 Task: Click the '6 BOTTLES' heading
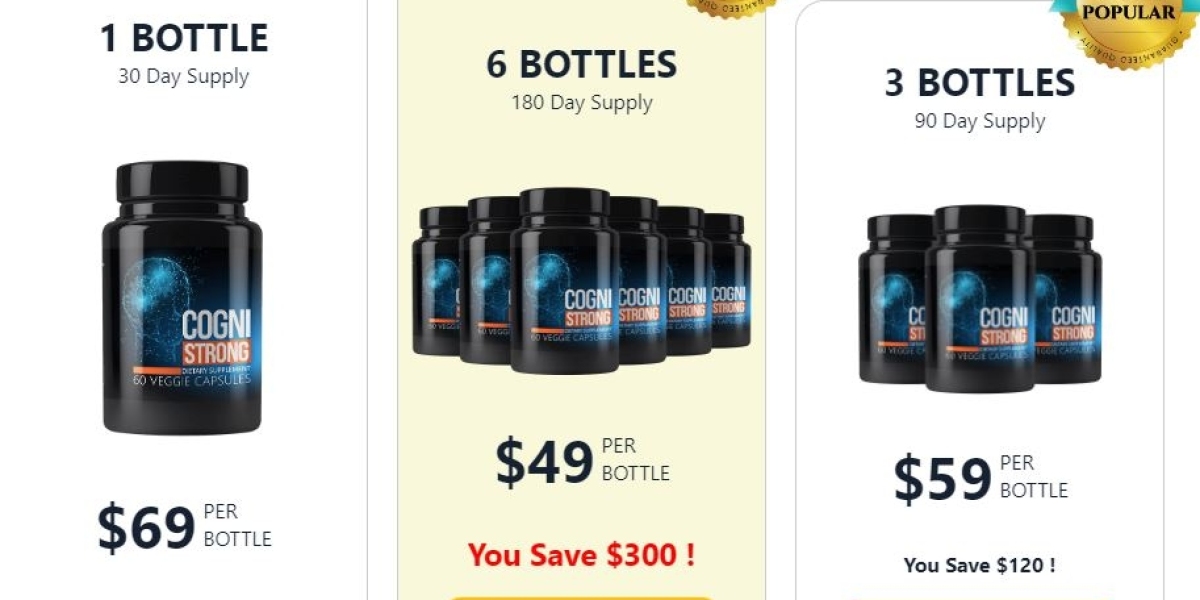tap(581, 64)
